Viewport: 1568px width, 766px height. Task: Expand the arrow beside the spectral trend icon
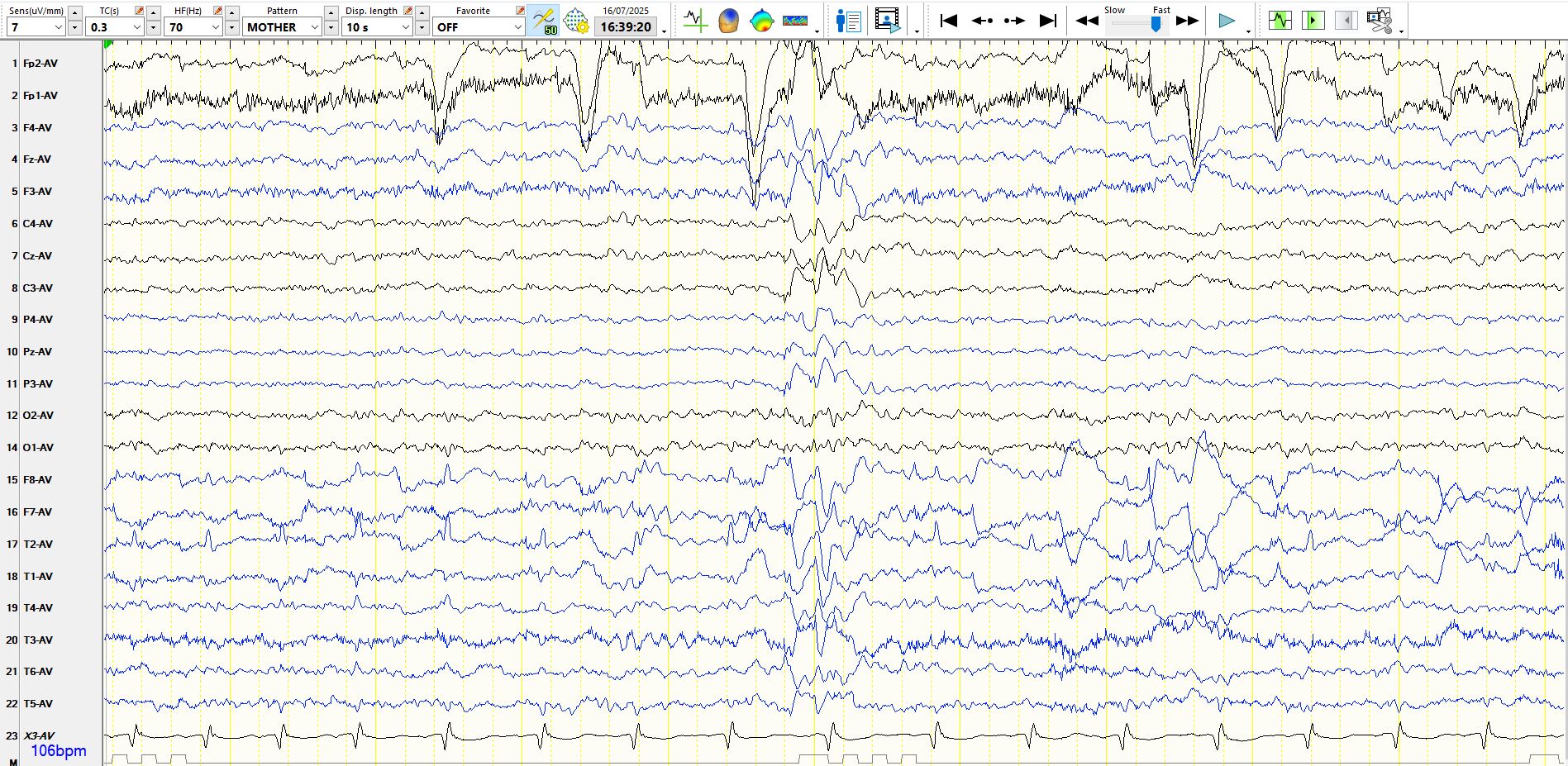817,31
